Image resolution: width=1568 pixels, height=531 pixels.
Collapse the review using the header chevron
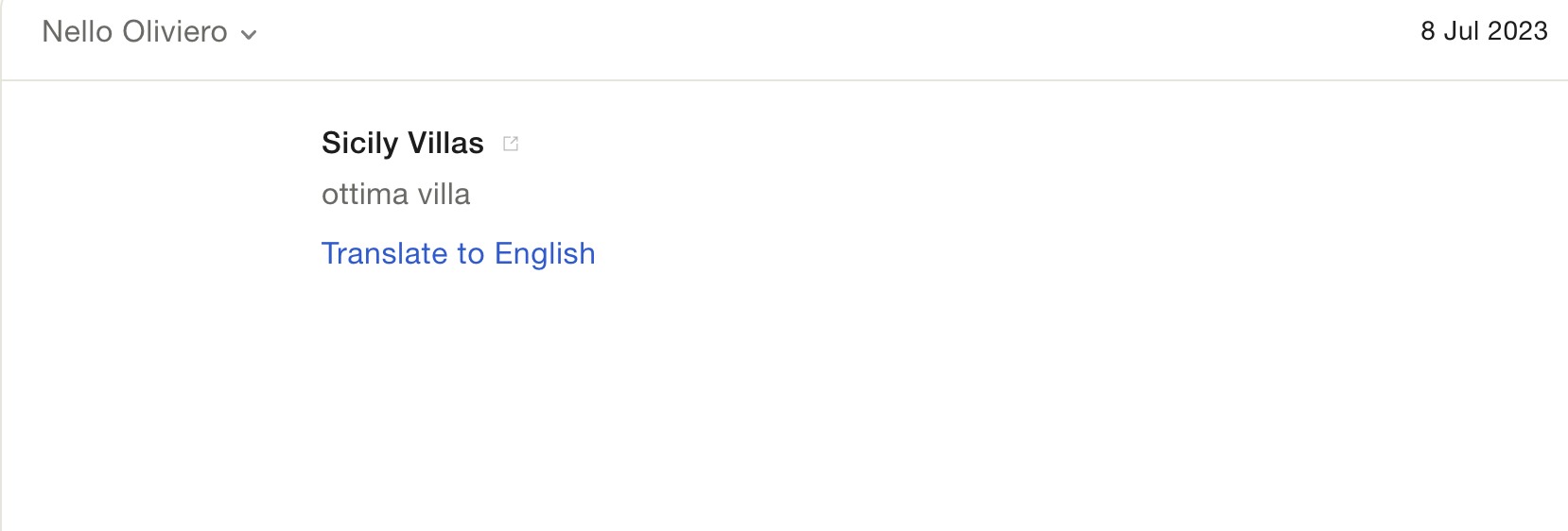point(249,35)
